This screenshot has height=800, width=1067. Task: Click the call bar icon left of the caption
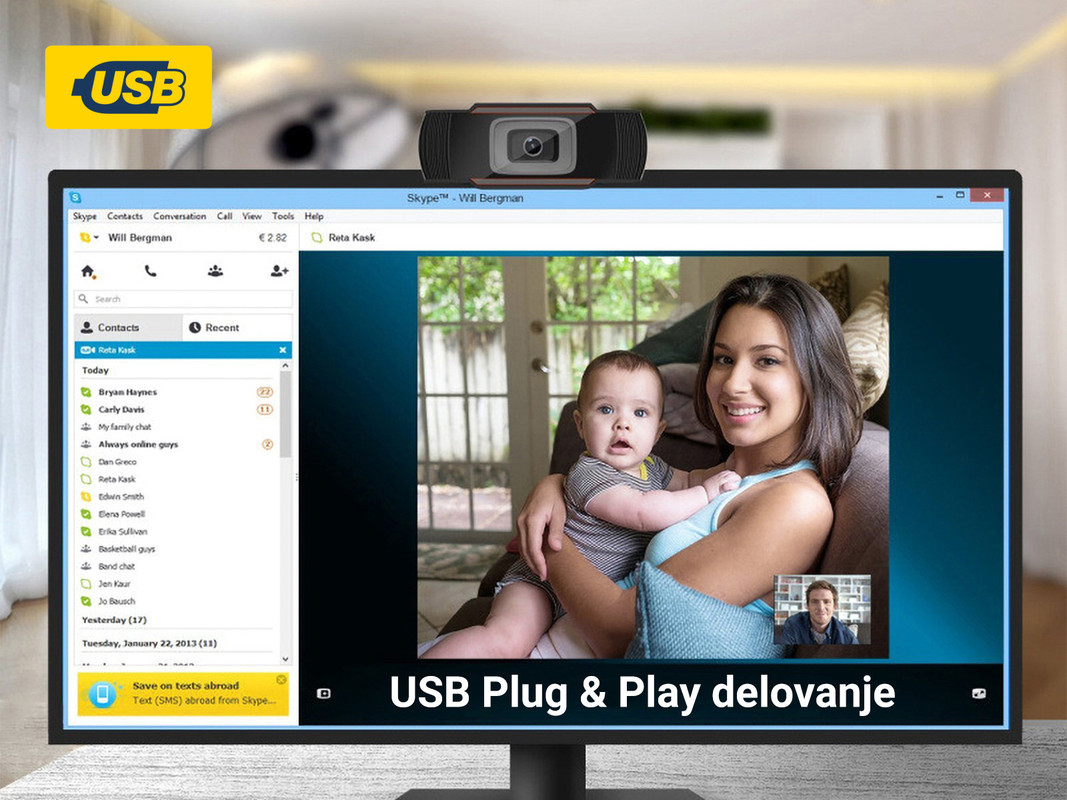pyautogui.click(x=324, y=694)
